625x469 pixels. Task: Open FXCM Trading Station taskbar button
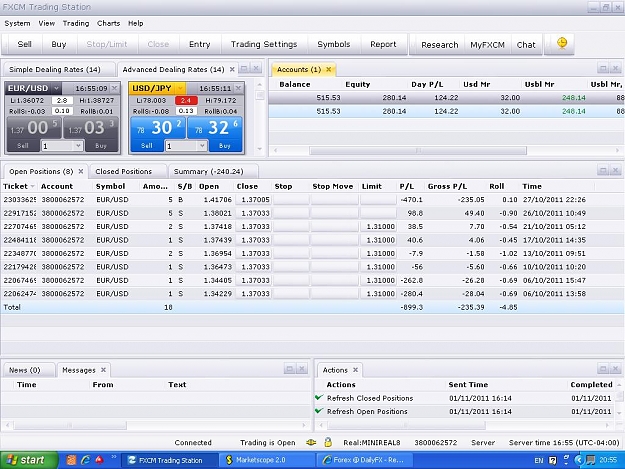169,460
